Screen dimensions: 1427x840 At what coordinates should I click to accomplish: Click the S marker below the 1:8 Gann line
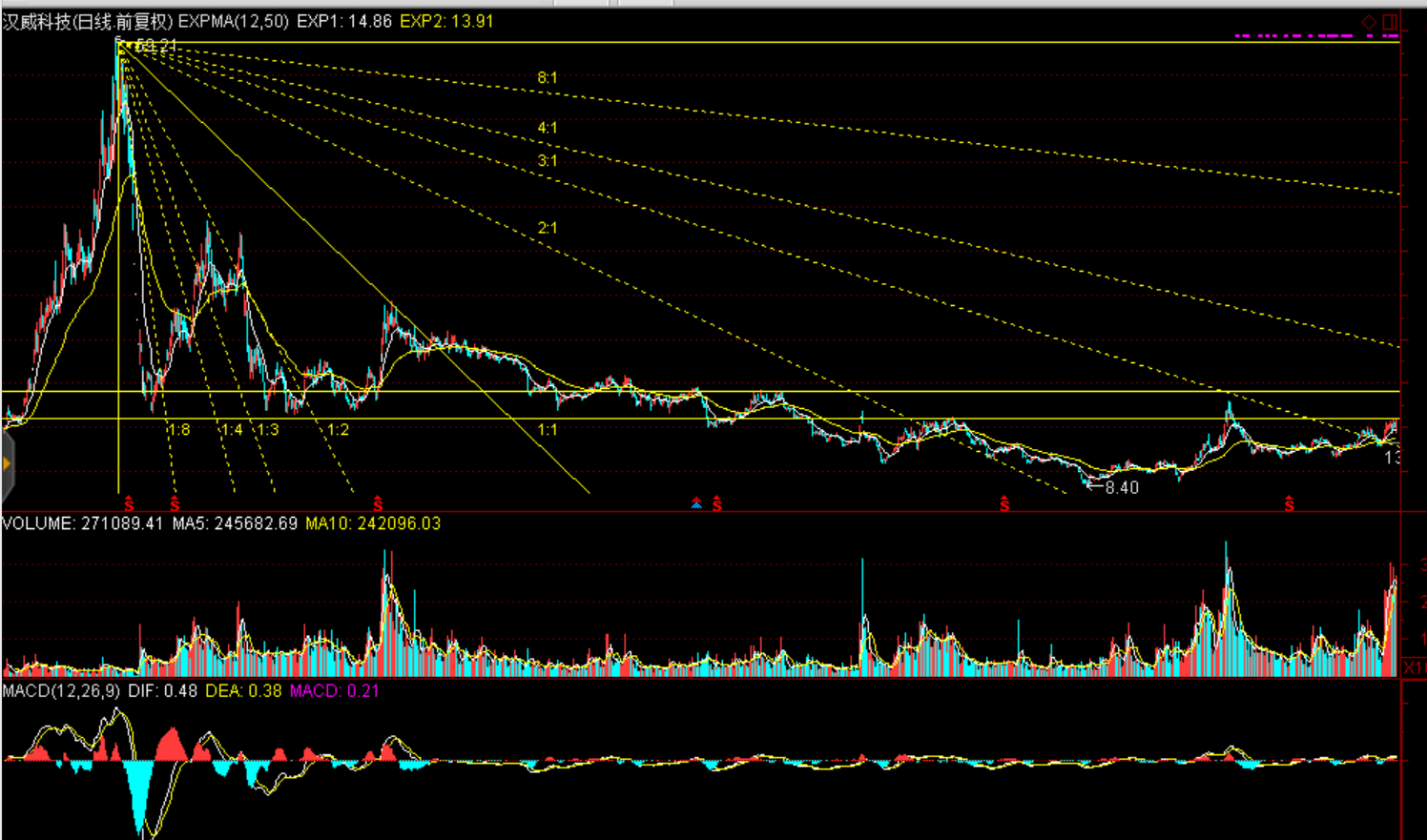tap(175, 504)
